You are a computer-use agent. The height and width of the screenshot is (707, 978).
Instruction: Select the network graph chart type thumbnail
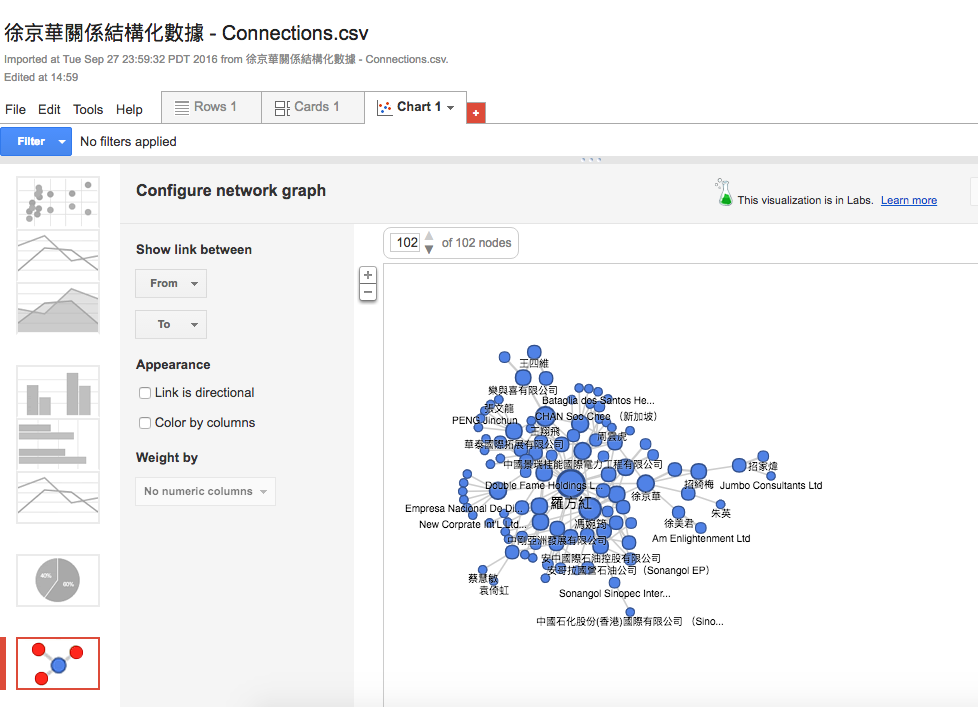57,663
